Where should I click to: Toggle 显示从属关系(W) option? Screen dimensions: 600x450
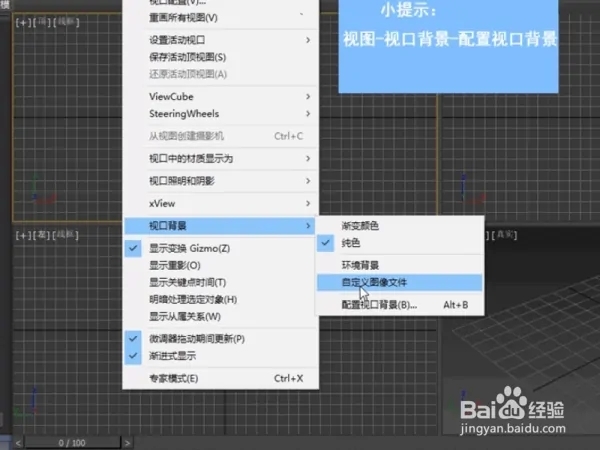220,316
